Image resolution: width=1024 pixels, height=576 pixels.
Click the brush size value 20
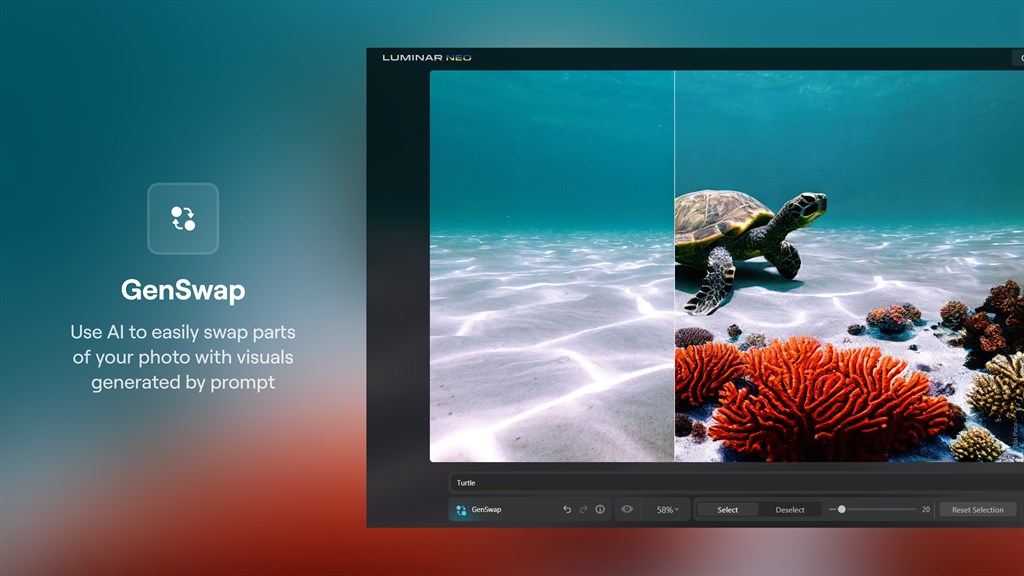pos(925,509)
